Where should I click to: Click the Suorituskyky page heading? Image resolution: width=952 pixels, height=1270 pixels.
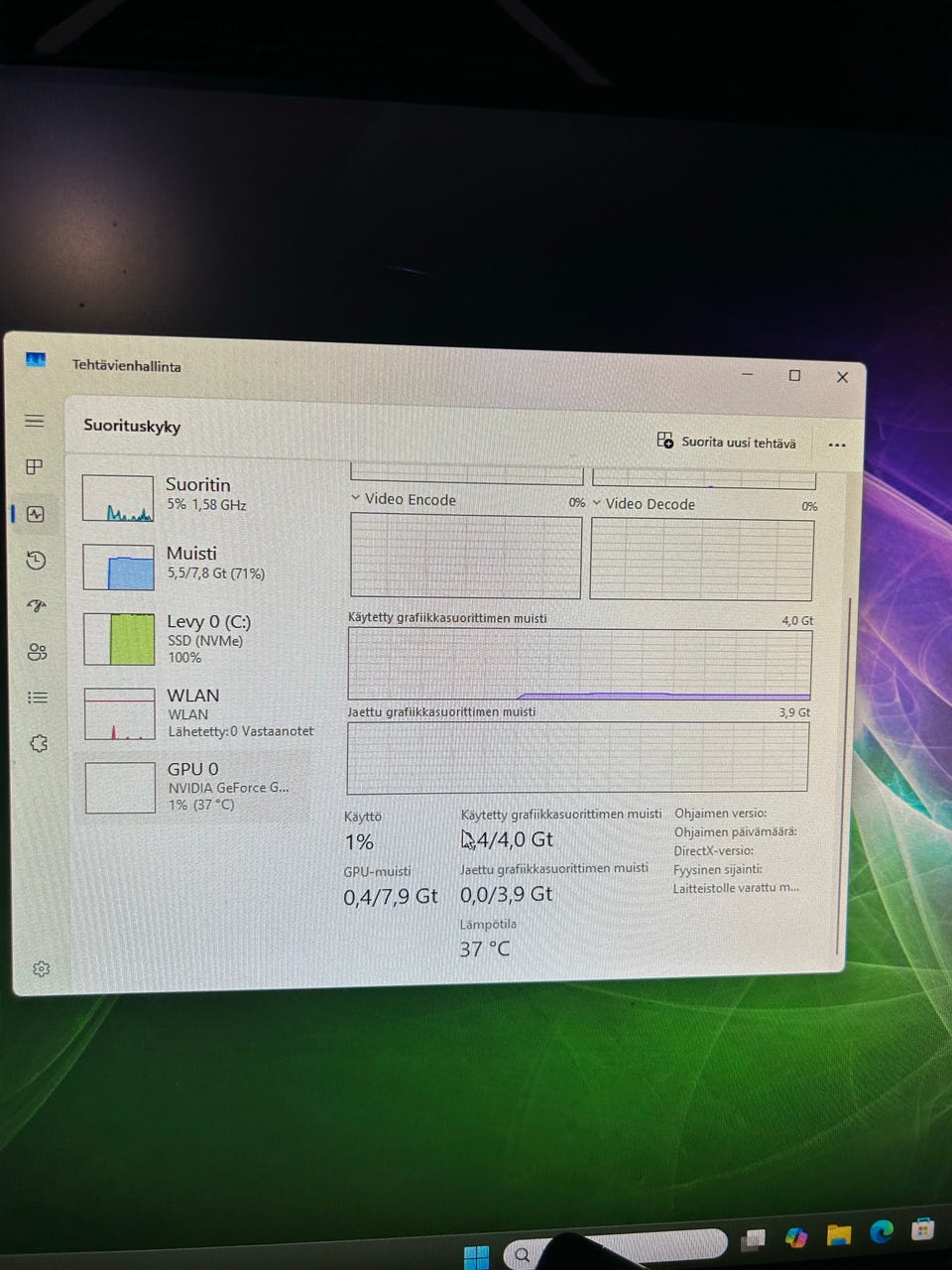(x=132, y=426)
